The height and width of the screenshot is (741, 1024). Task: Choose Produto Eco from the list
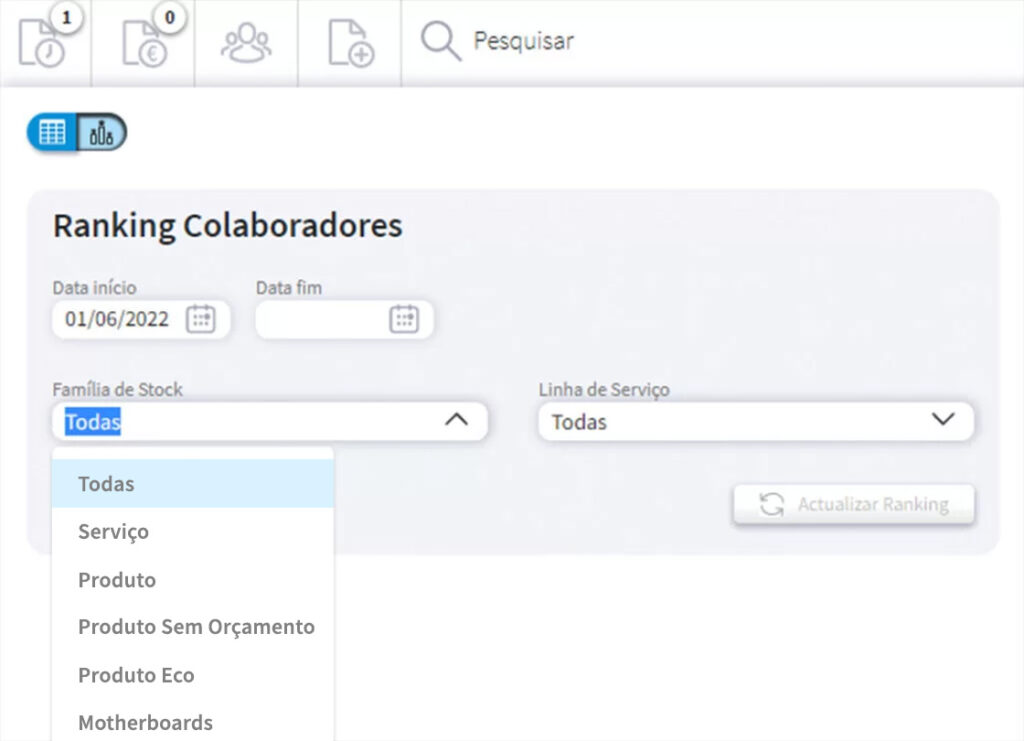[x=136, y=675]
